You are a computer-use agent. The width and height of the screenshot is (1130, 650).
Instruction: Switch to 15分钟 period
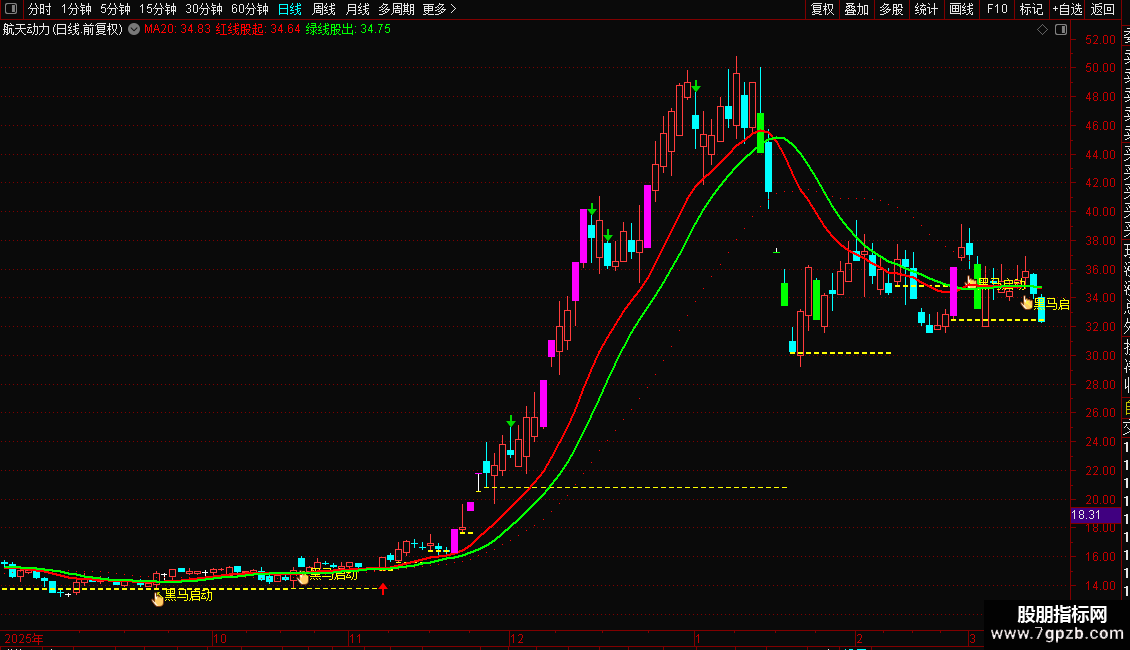(158, 9)
